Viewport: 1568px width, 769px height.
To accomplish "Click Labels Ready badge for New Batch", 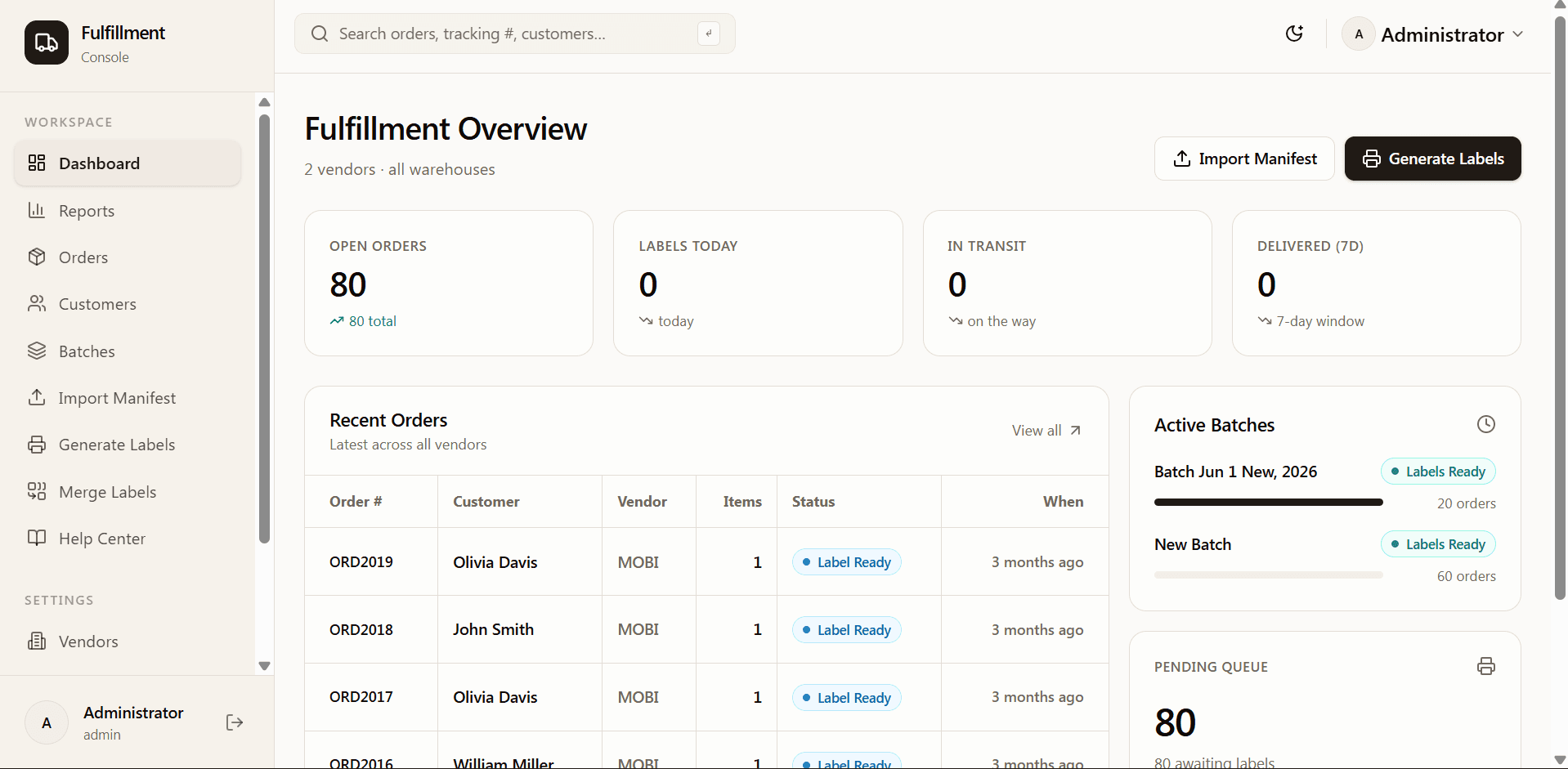I will [x=1439, y=544].
